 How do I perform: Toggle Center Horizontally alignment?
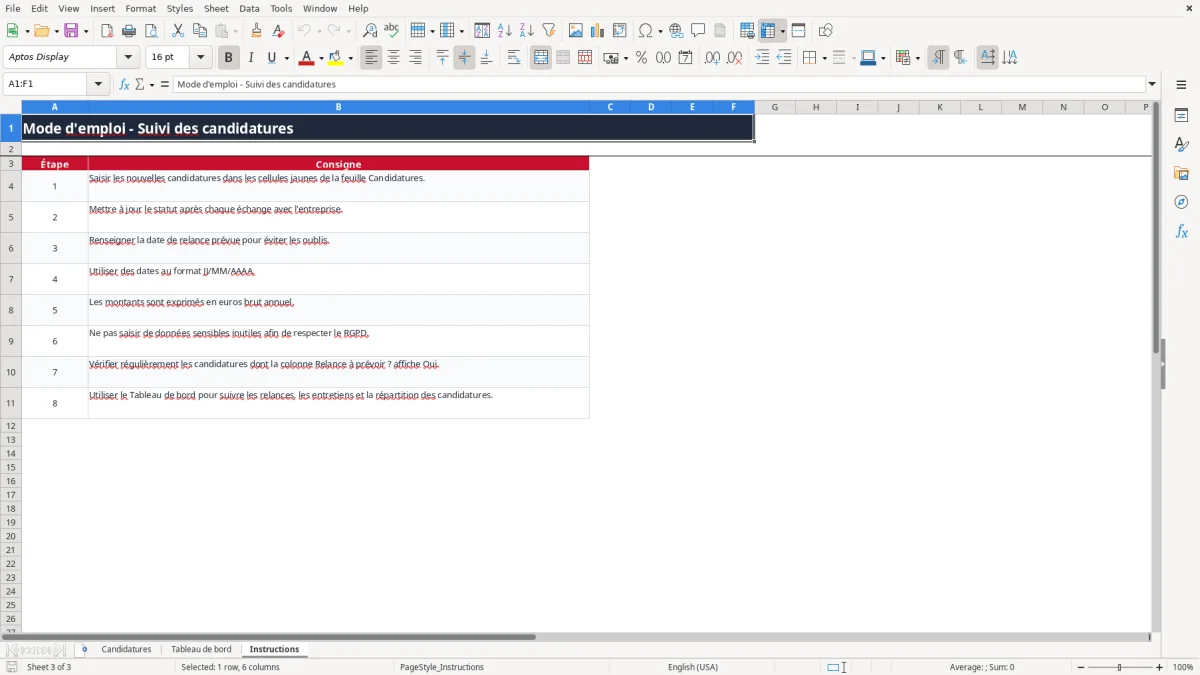coord(393,58)
